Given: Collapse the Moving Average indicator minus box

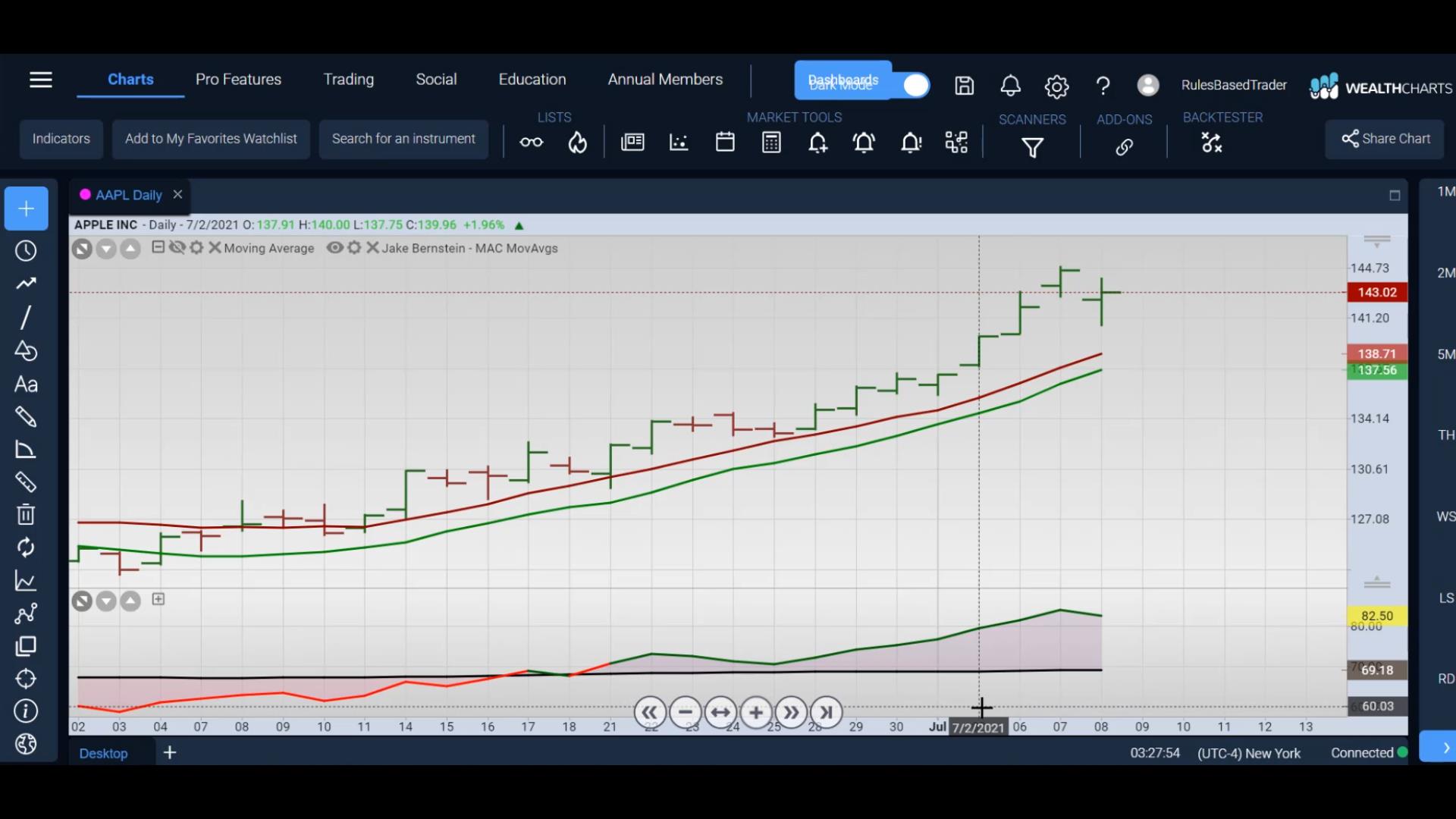Looking at the screenshot, I should pyautogui.click(x=158, y=247).
